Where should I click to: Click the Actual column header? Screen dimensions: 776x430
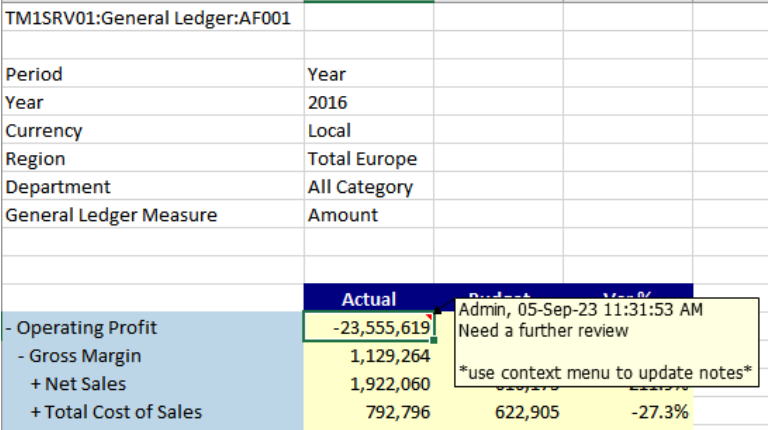coord(369,299)
